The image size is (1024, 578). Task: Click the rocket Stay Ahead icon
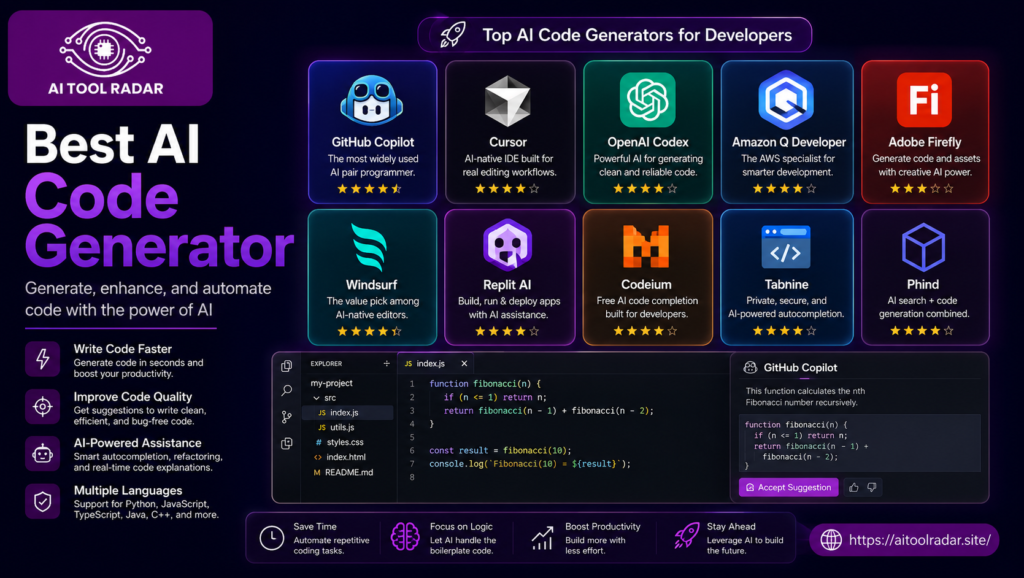click(x=686, y=536)
